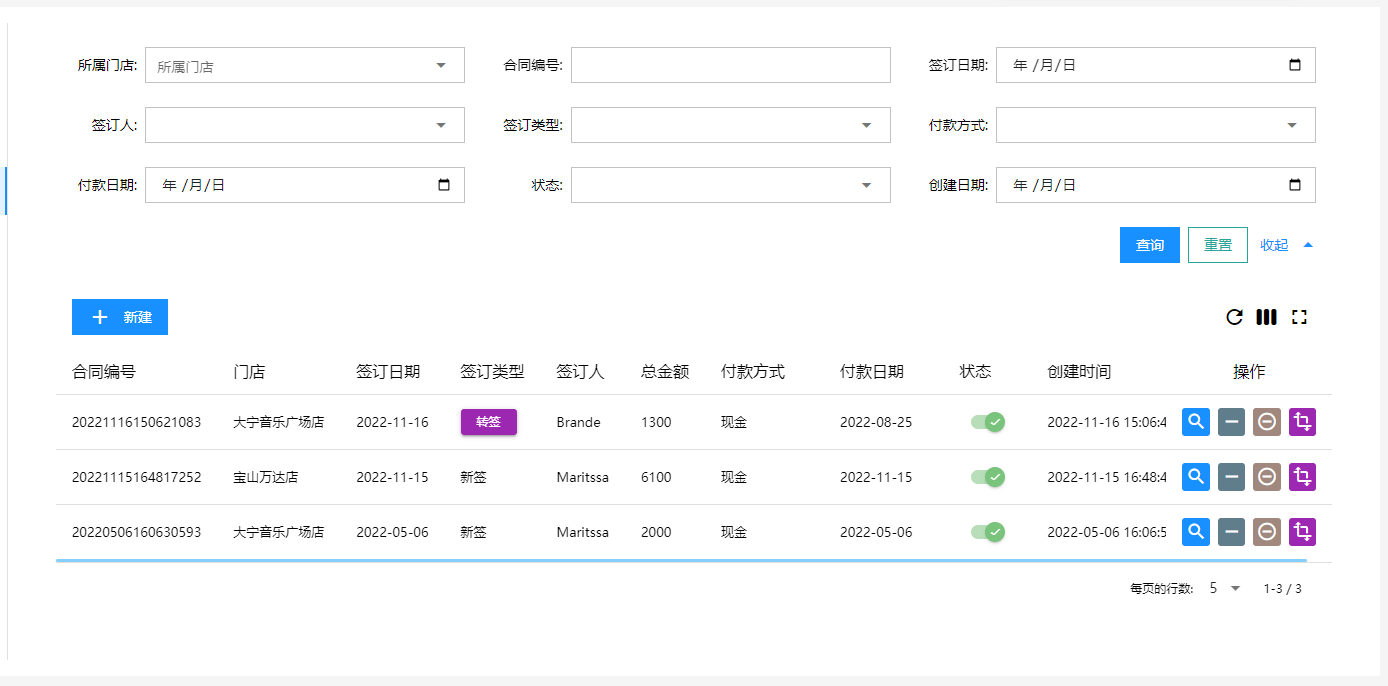This screenshot has height=686, width=1388.
Task: Click purple crop icon in the Brande row
Action: [x=1302, y=422]
